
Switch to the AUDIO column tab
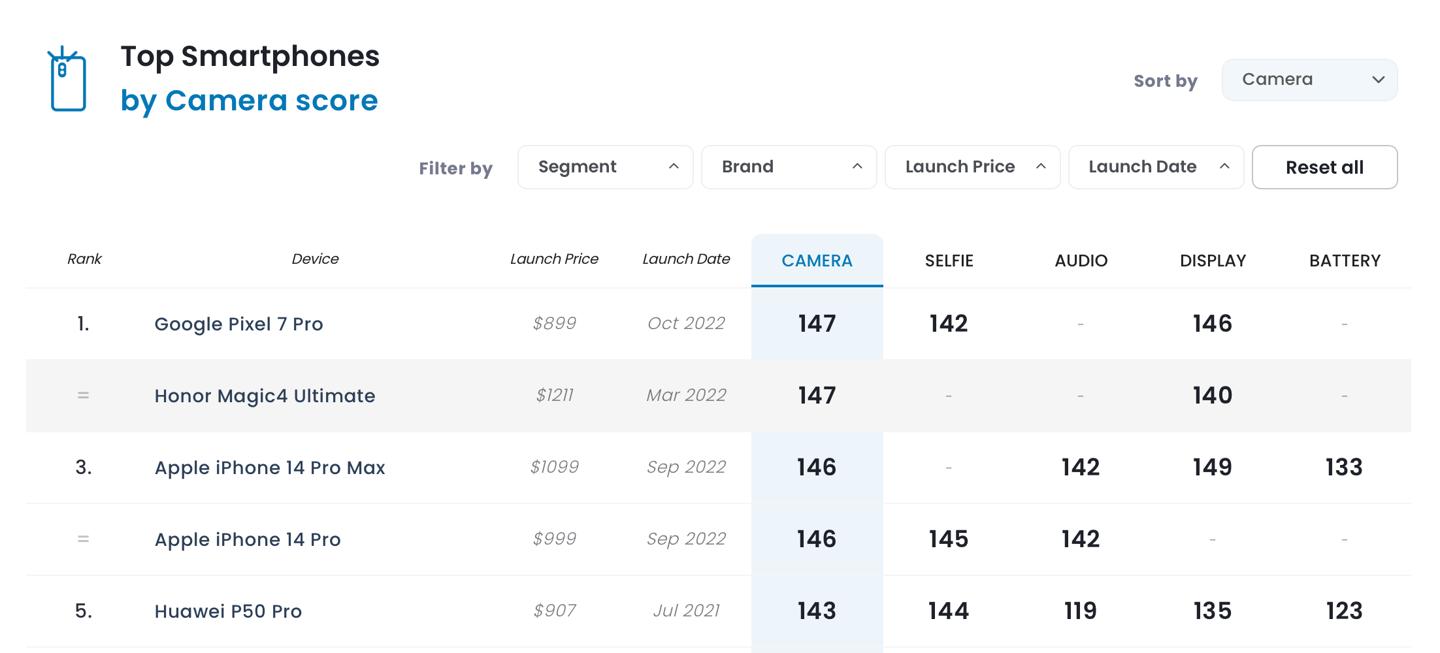1080,261
